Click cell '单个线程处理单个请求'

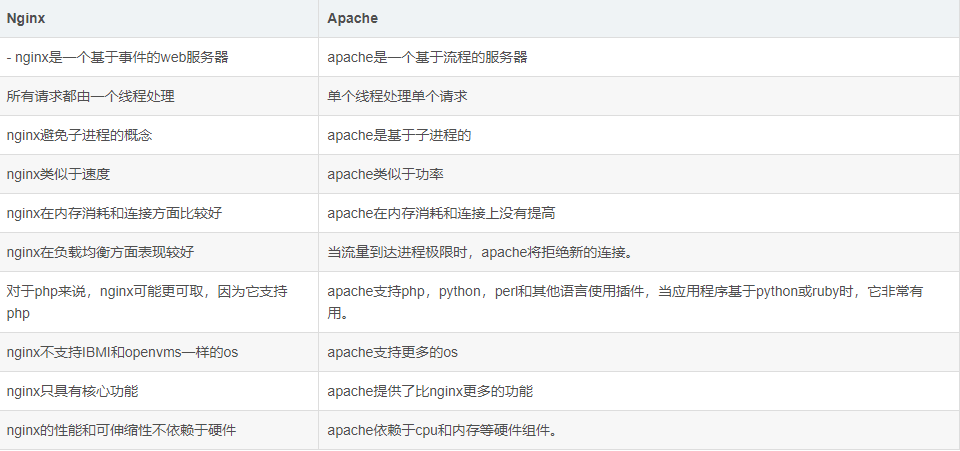click(x=639, y=96)
